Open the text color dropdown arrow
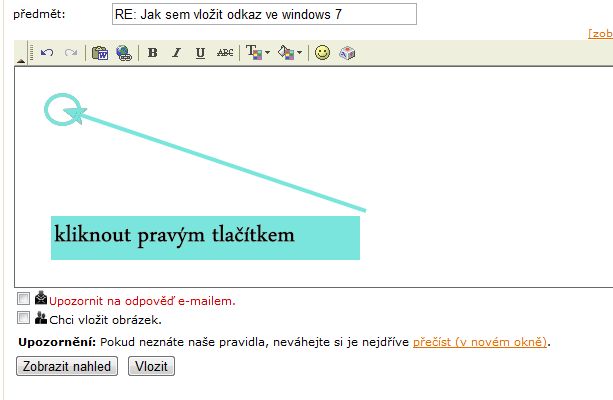The width and height of the screenshot is (613, 400). (x=267, y=52)
